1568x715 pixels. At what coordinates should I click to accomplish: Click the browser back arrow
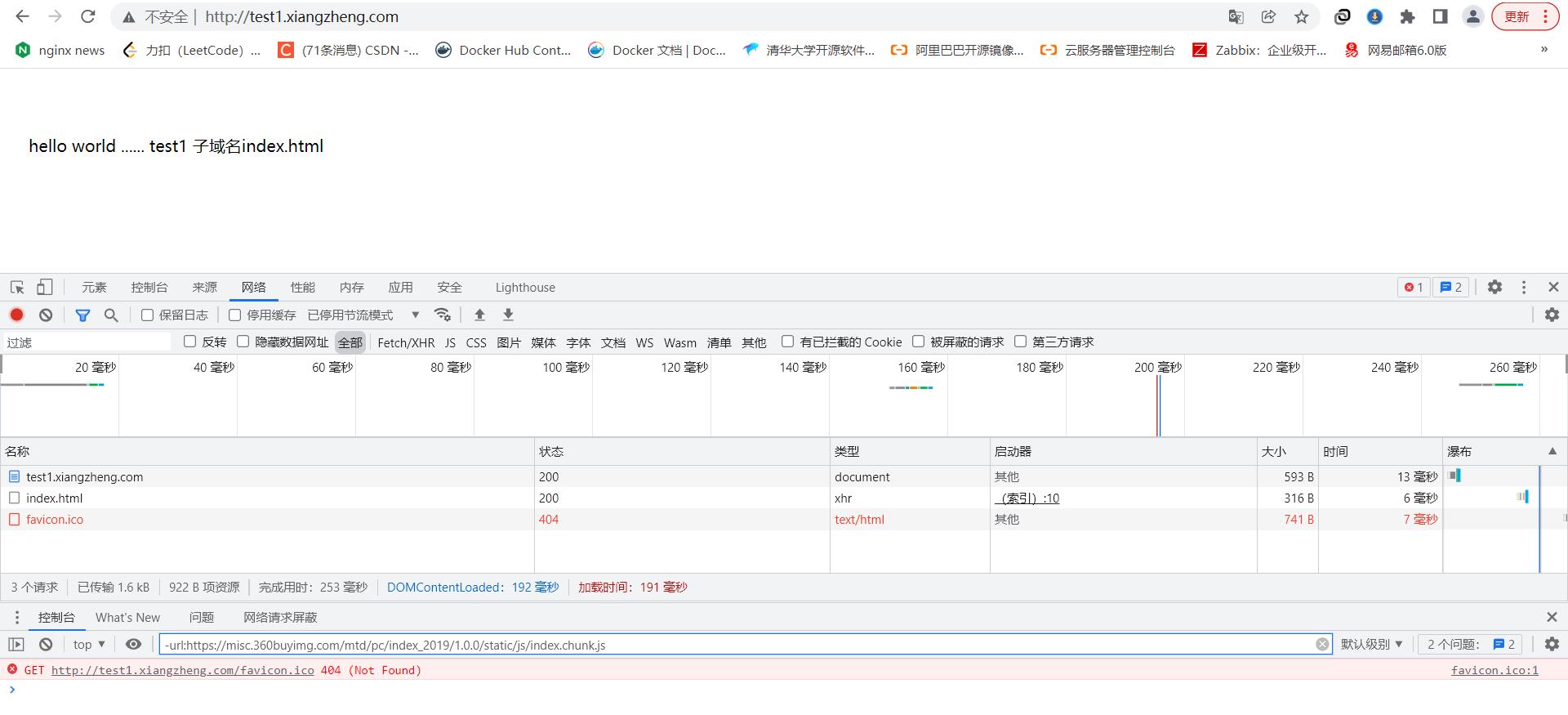pyautogui.click(x=22, y=16)
